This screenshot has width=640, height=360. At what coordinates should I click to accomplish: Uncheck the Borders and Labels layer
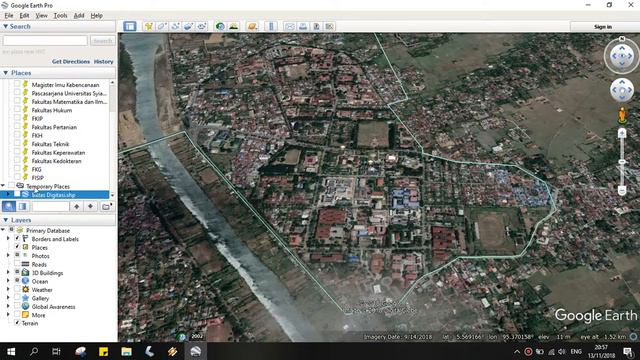pos(17,239)
